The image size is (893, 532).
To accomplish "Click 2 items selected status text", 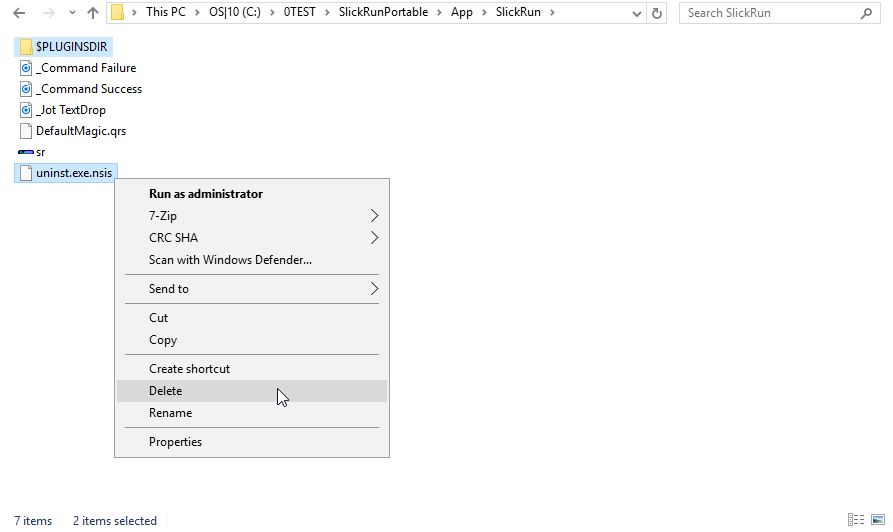I will pos(114,521).
